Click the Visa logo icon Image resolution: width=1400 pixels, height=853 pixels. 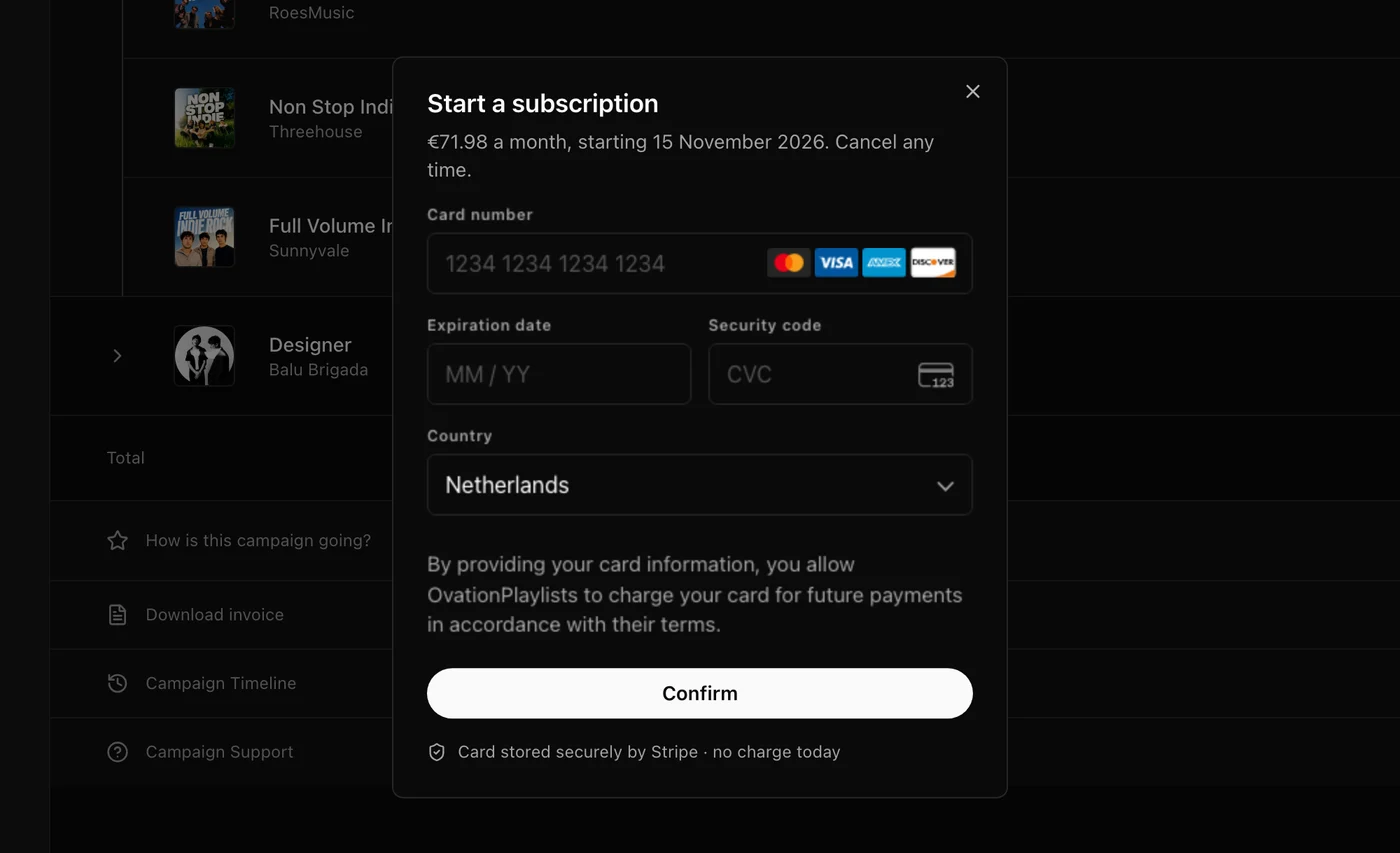(x=836, y=263)
